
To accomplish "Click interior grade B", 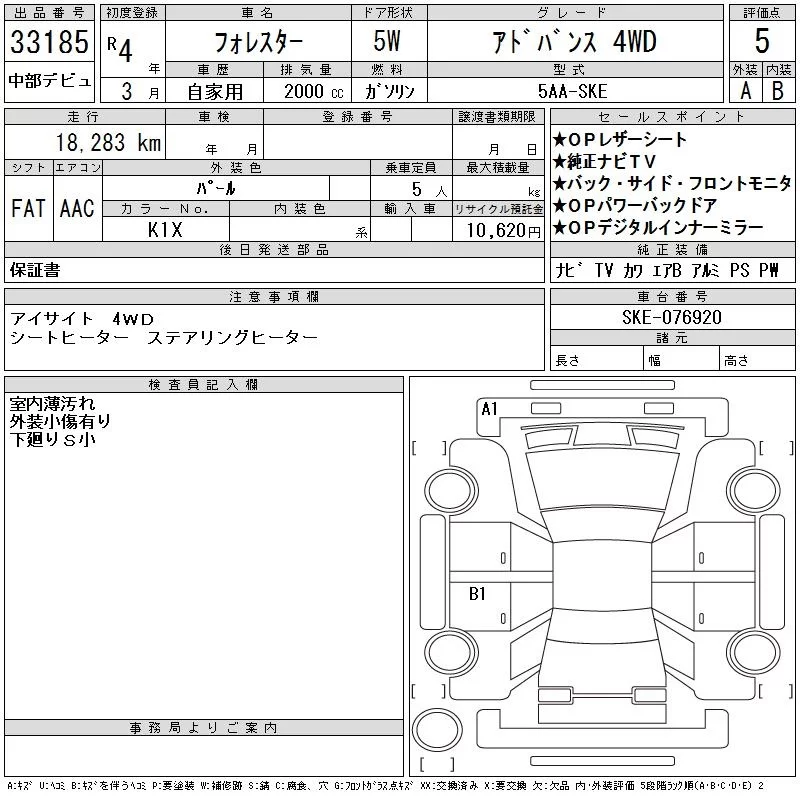I will (778, 91).
